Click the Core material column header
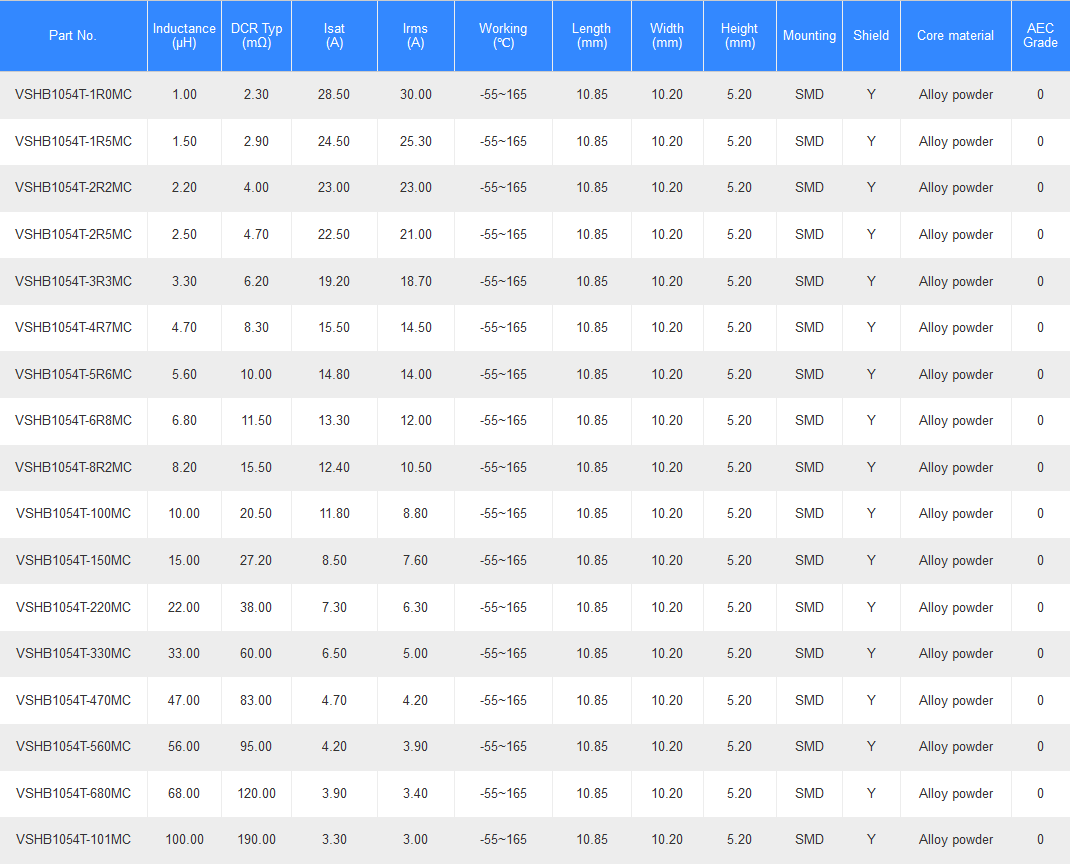The width and height of the screenshot is (1070, 864). click(x=955, y=35)
